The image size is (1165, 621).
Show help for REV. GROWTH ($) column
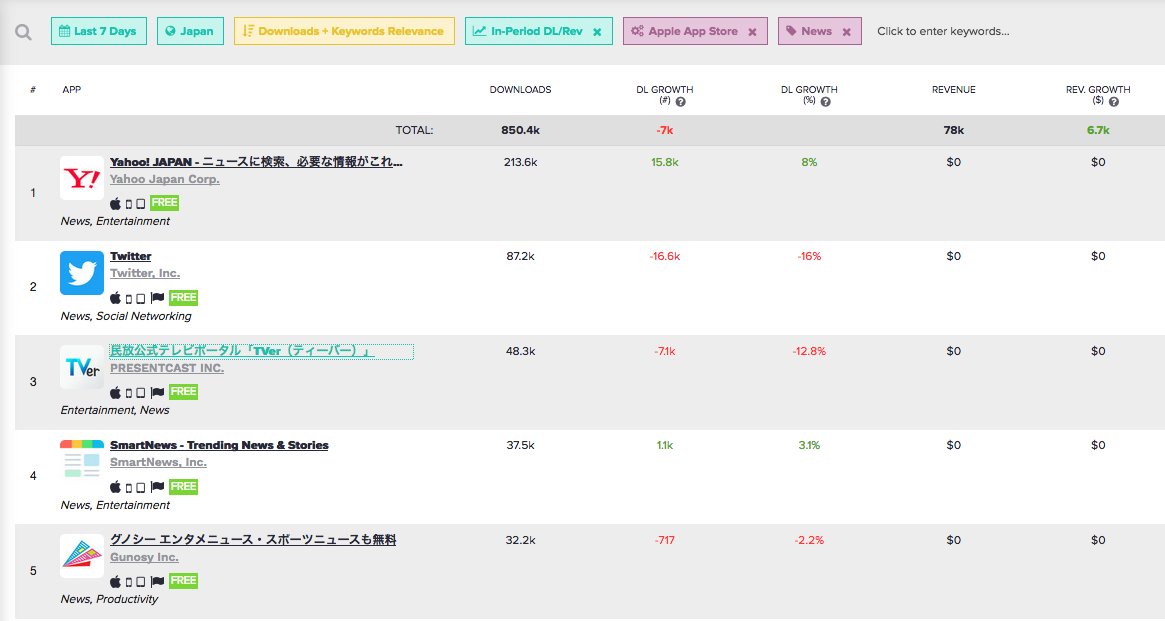click(1114, 102)
